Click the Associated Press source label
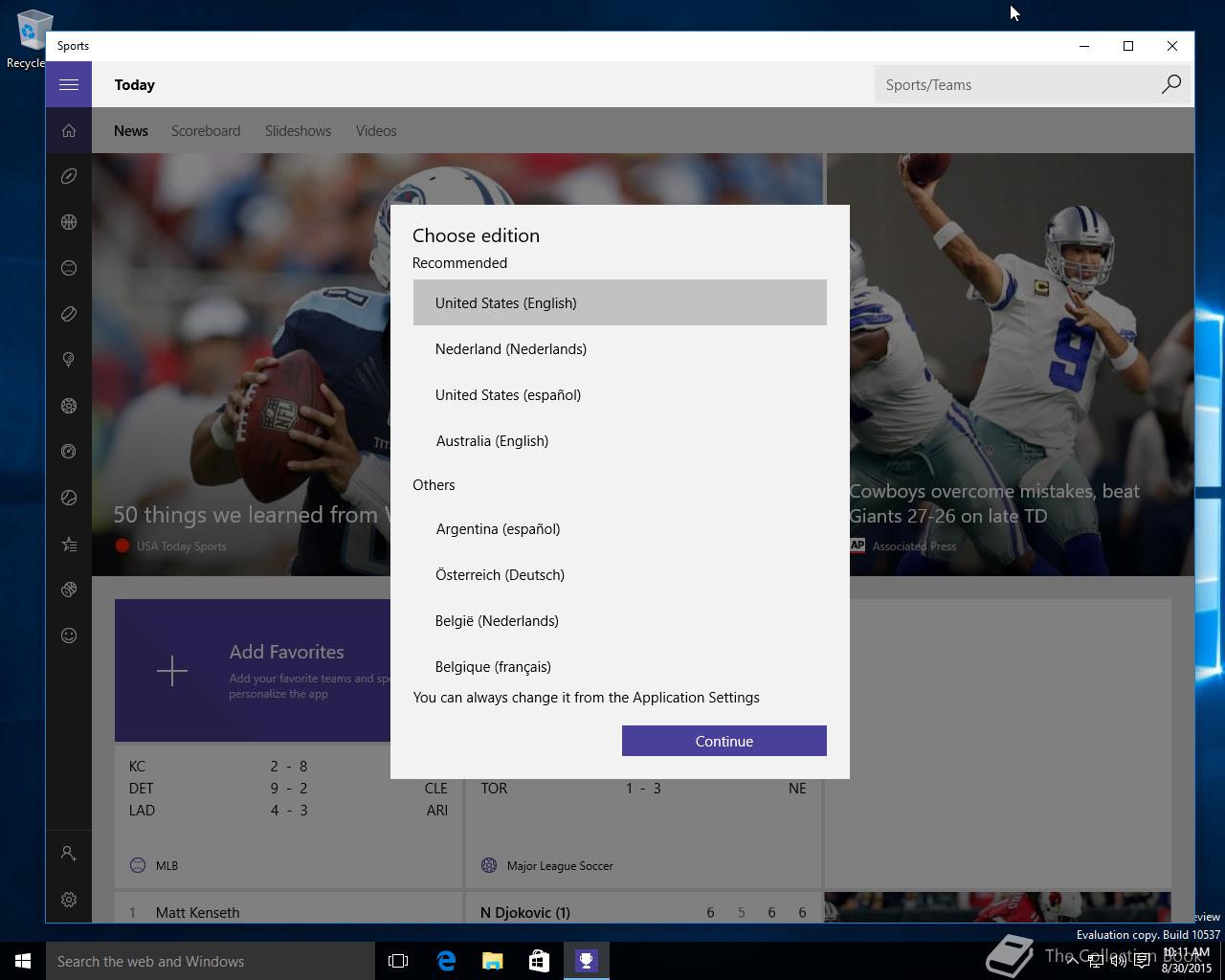Screen dimensions: 1225x980 [x=914, y=546]
